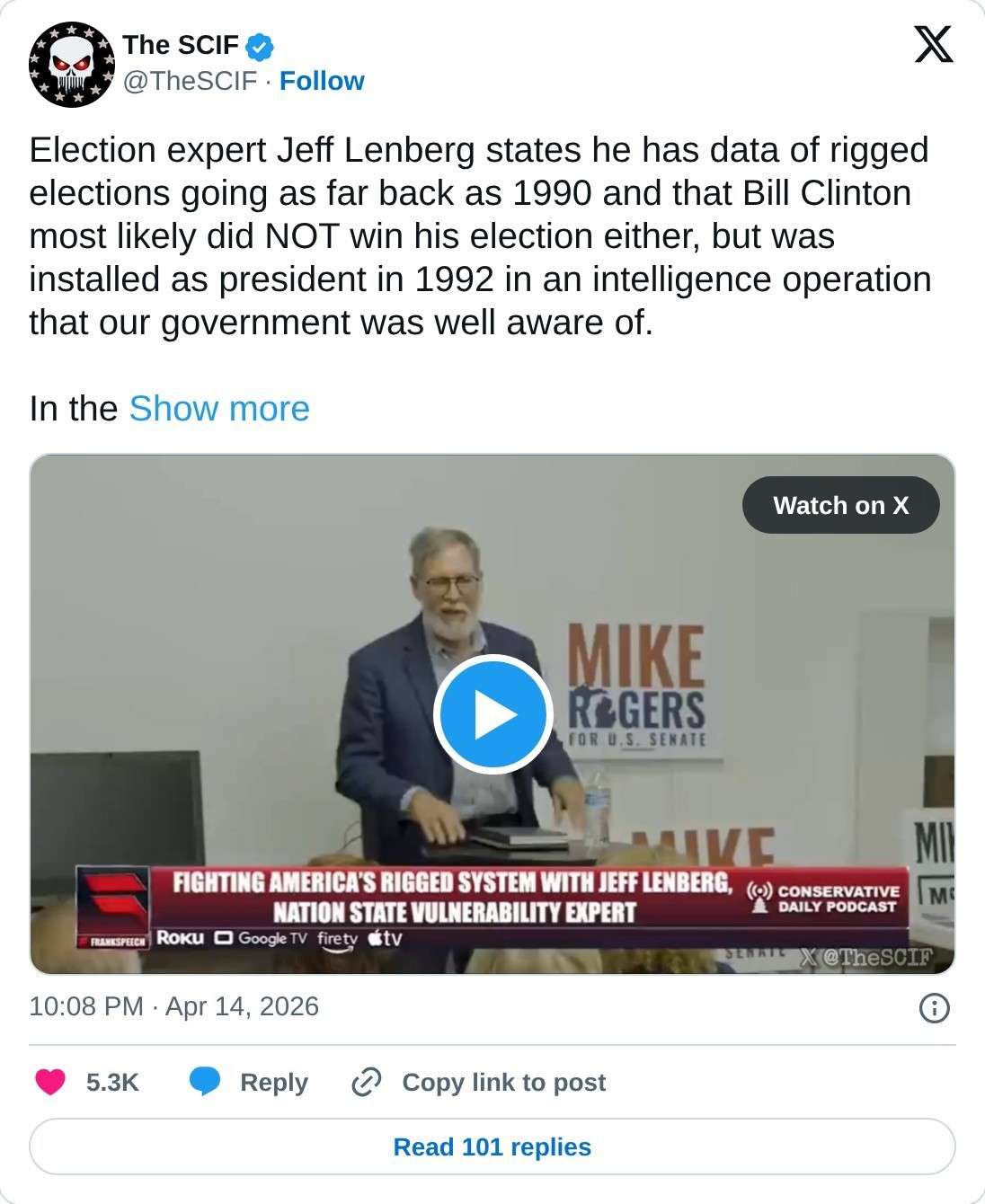The width and height of the screenshot is (985, 1204).
Task: Click the Copy link to post label
Action: point(503,1082)
